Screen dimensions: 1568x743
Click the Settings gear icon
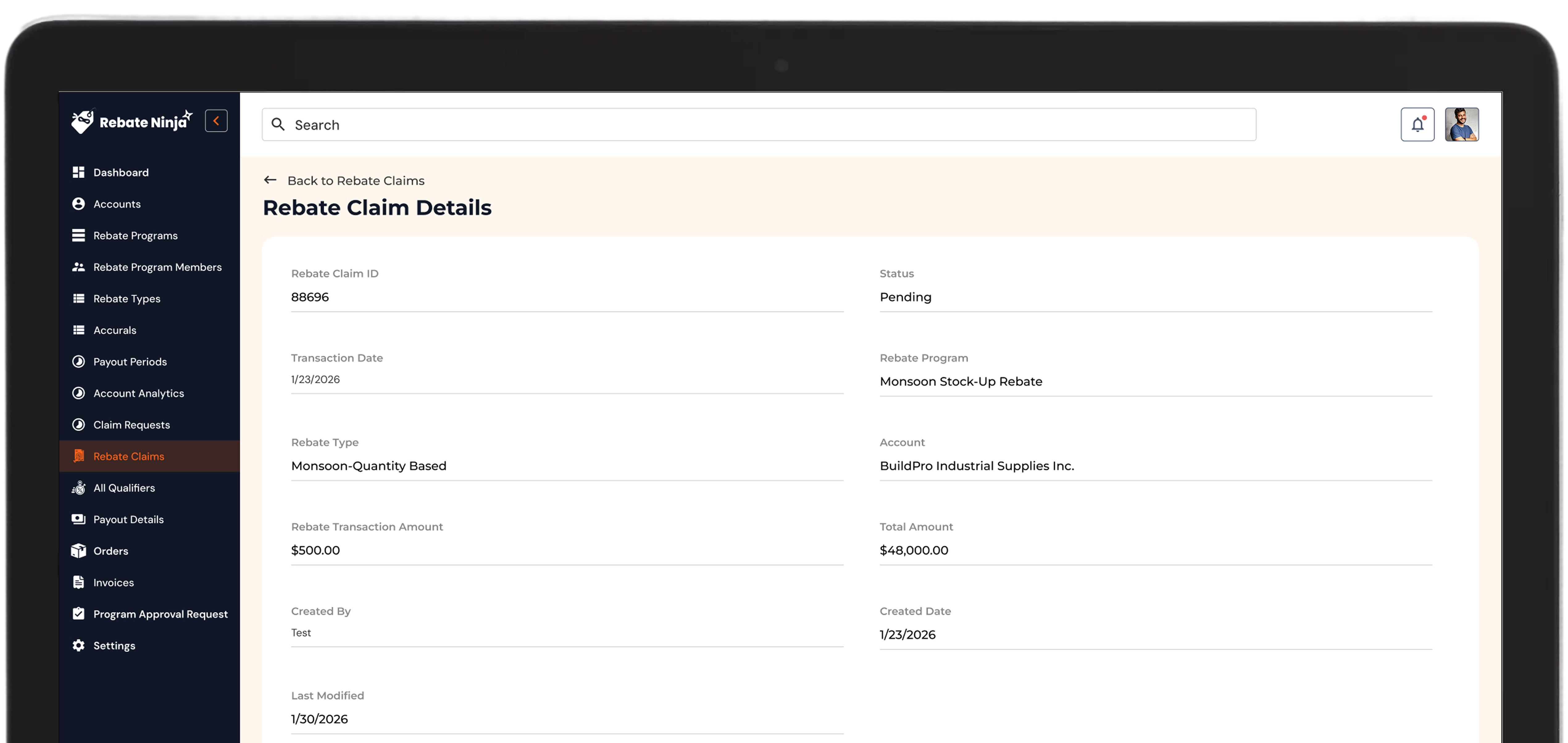coord(78,645)
